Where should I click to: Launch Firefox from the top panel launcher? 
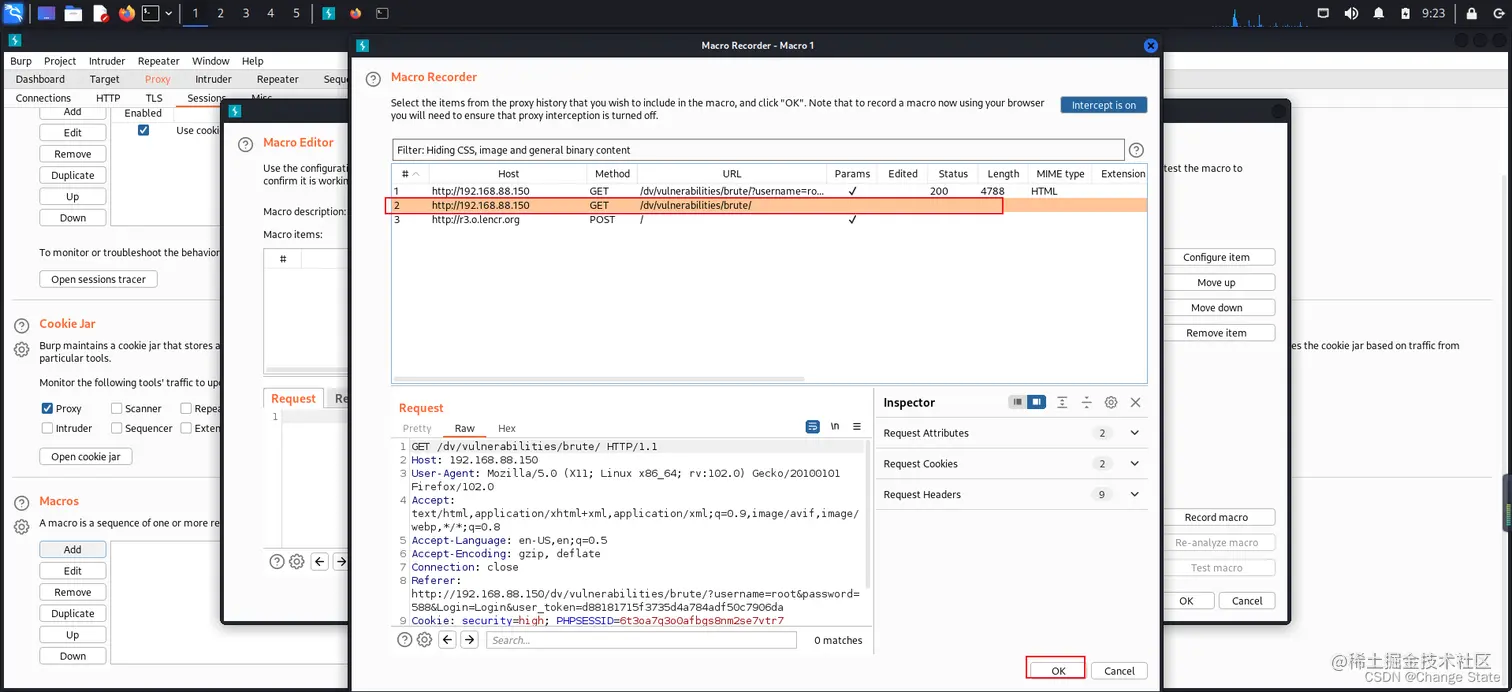coord(126,14)
